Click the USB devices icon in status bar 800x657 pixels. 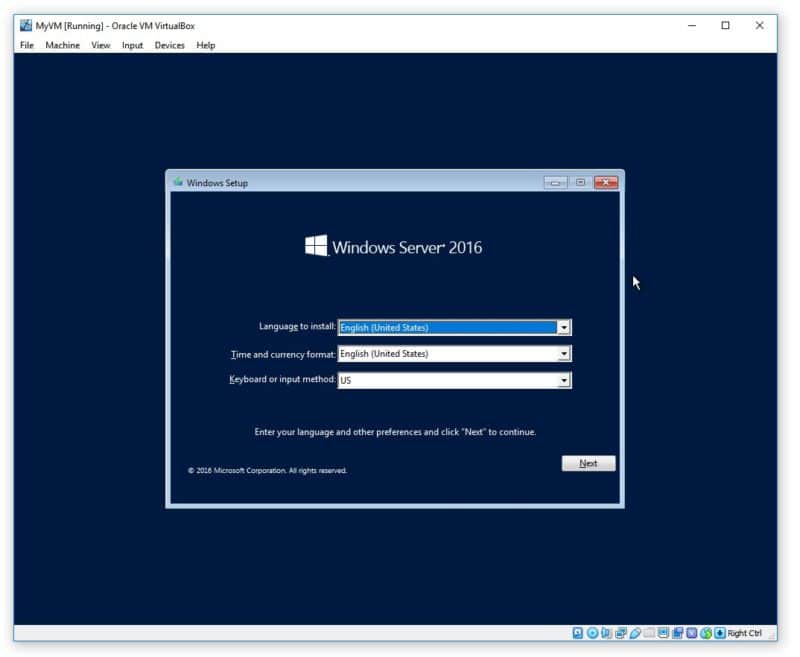(635, 633)
